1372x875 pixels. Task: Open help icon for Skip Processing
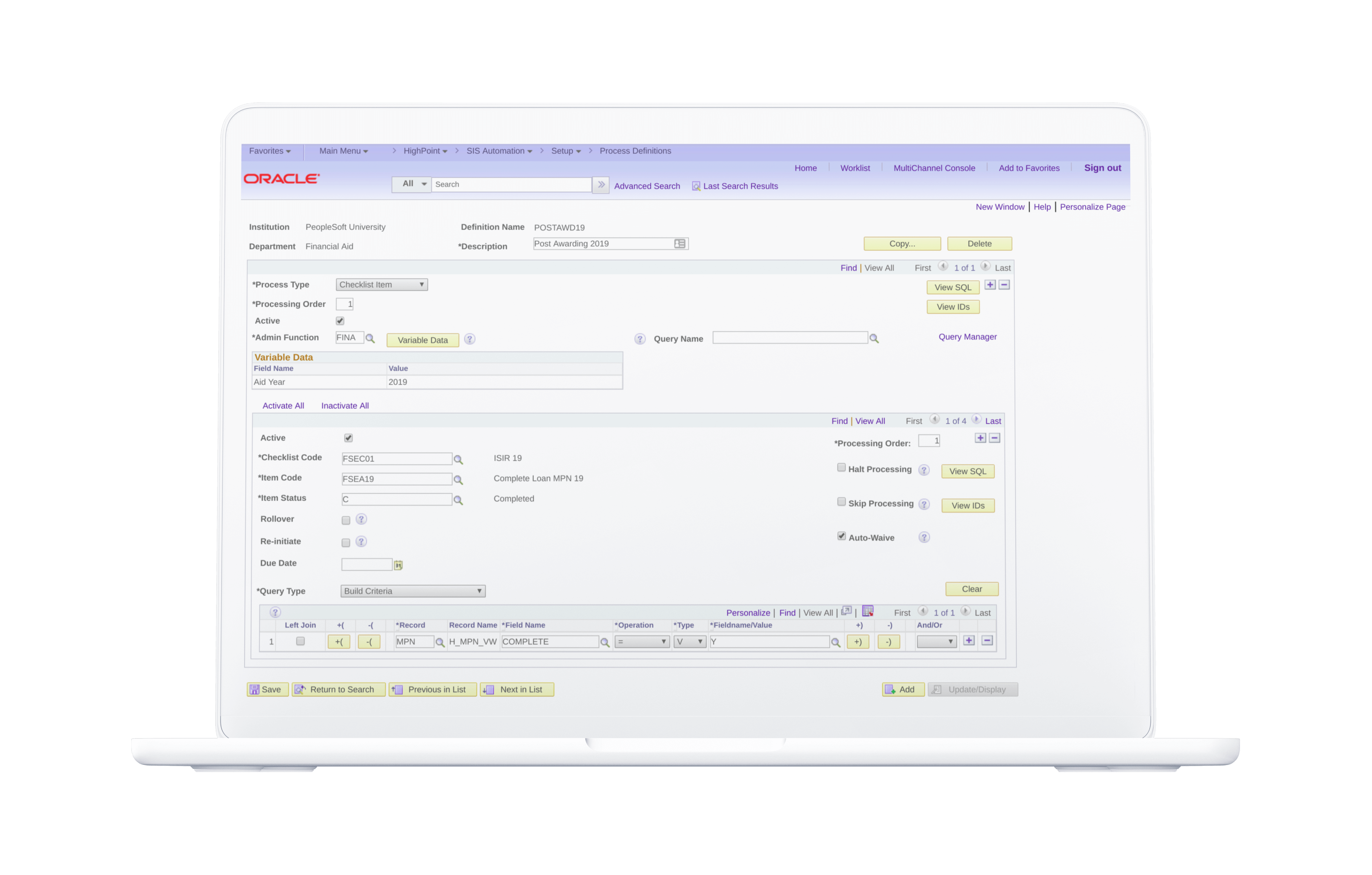pos(924,504)
